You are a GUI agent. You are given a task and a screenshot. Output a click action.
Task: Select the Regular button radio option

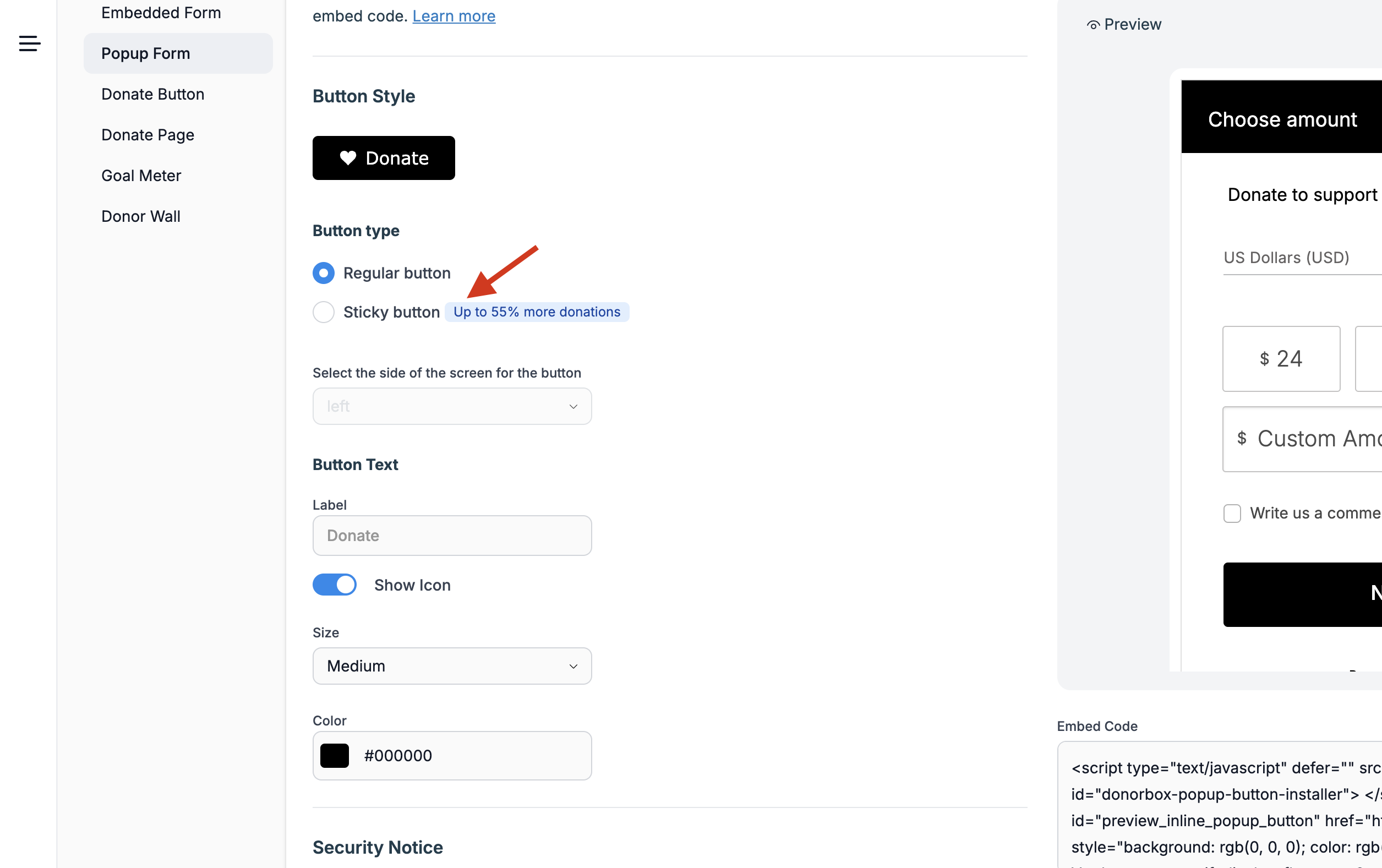324,273
